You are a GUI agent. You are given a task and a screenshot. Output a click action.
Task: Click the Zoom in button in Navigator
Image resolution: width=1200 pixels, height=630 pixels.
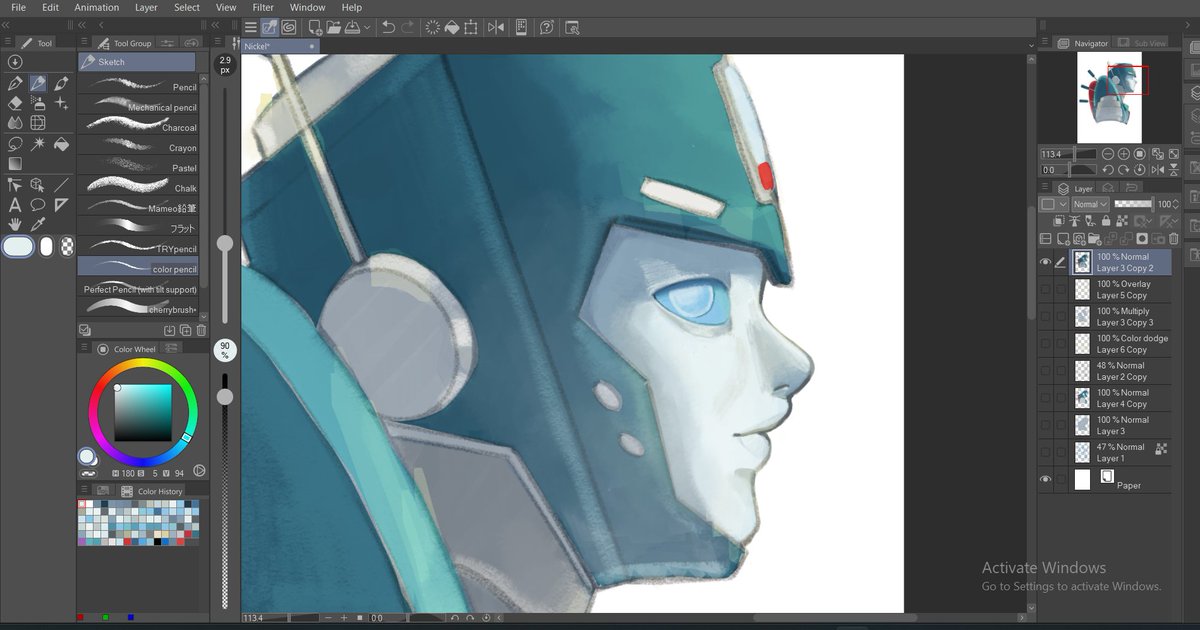(1124, 154)
